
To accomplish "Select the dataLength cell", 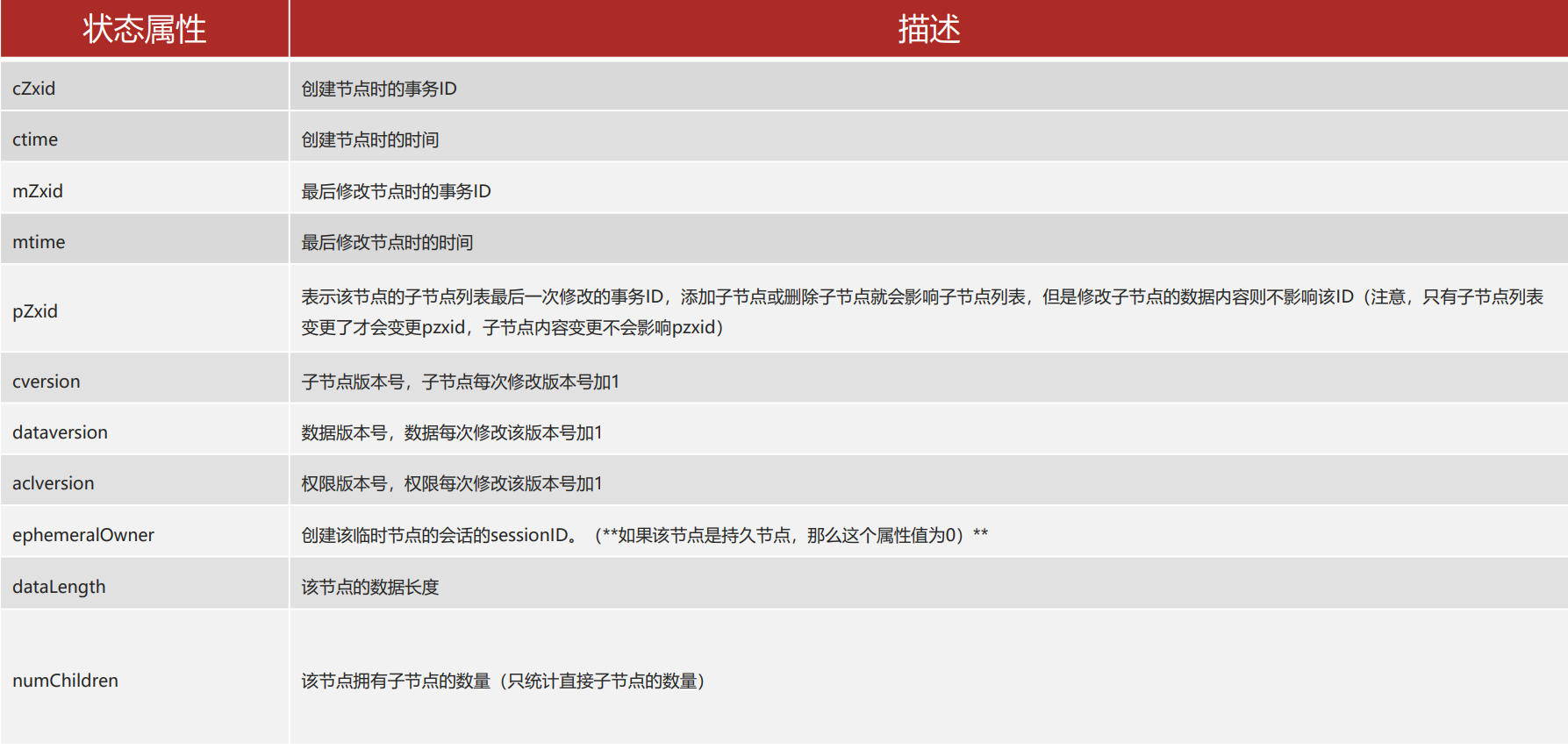I will tap(145, 583).
